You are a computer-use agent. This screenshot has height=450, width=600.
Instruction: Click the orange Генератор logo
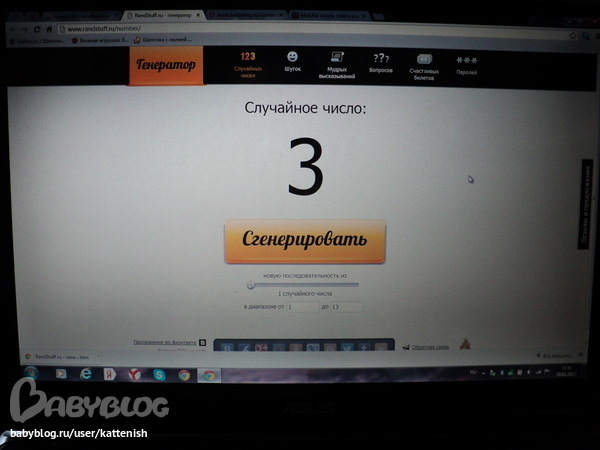pyautogui.click(x=165, y=66)
